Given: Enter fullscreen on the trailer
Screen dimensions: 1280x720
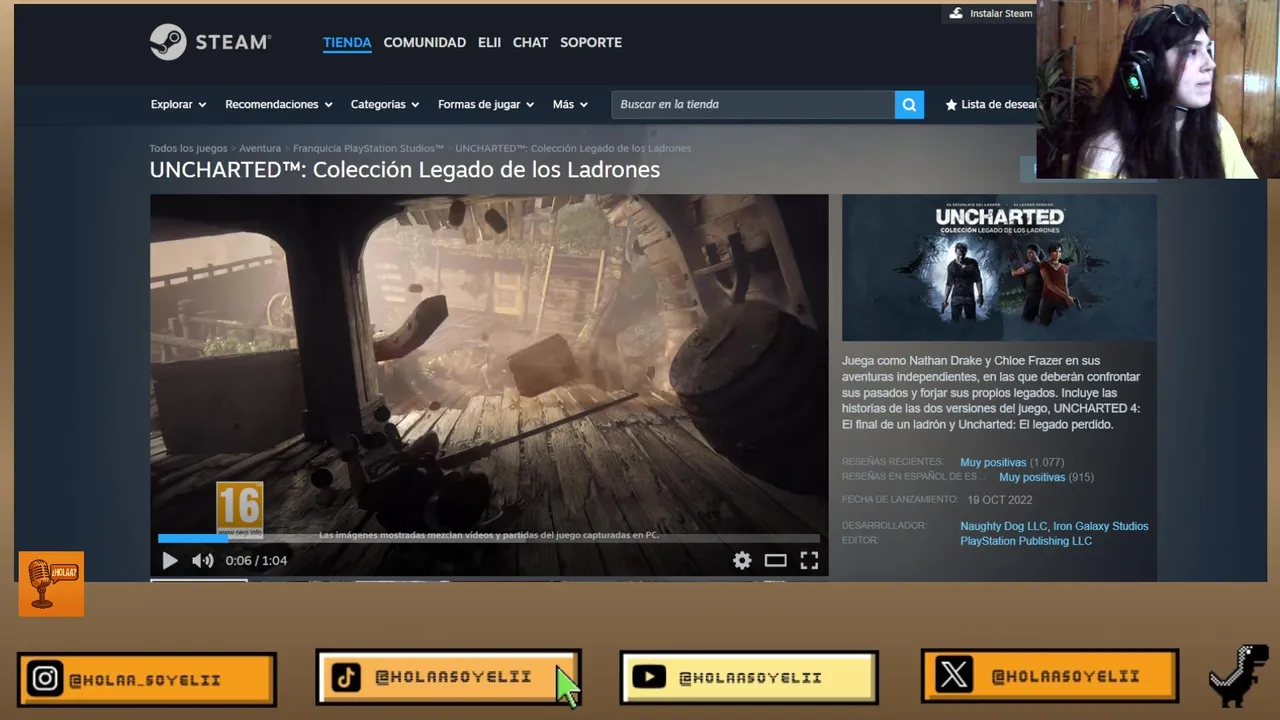Looking at the screenshot, I should coord(809,561).
